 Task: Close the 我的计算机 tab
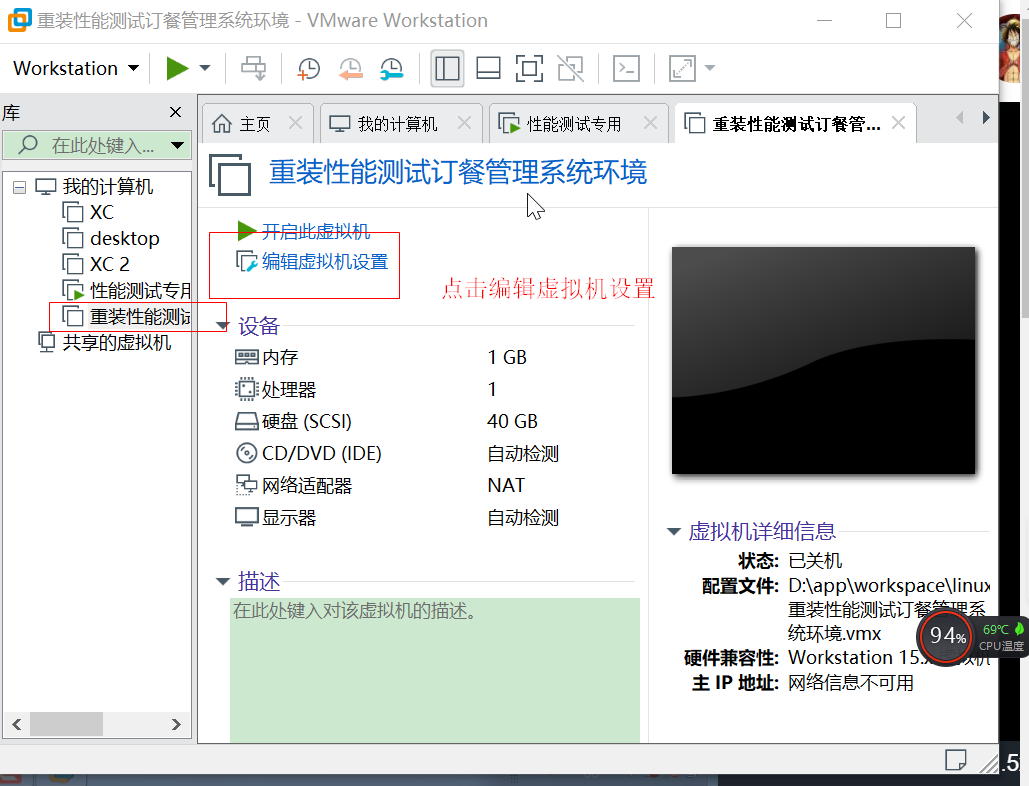464,123
